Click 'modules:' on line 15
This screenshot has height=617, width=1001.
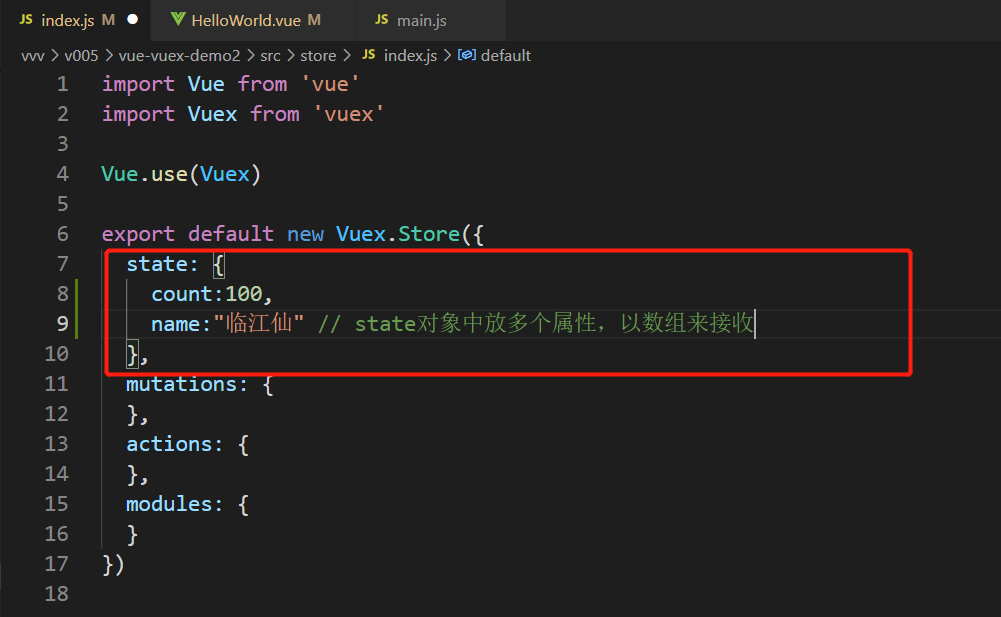click(175, 505)
